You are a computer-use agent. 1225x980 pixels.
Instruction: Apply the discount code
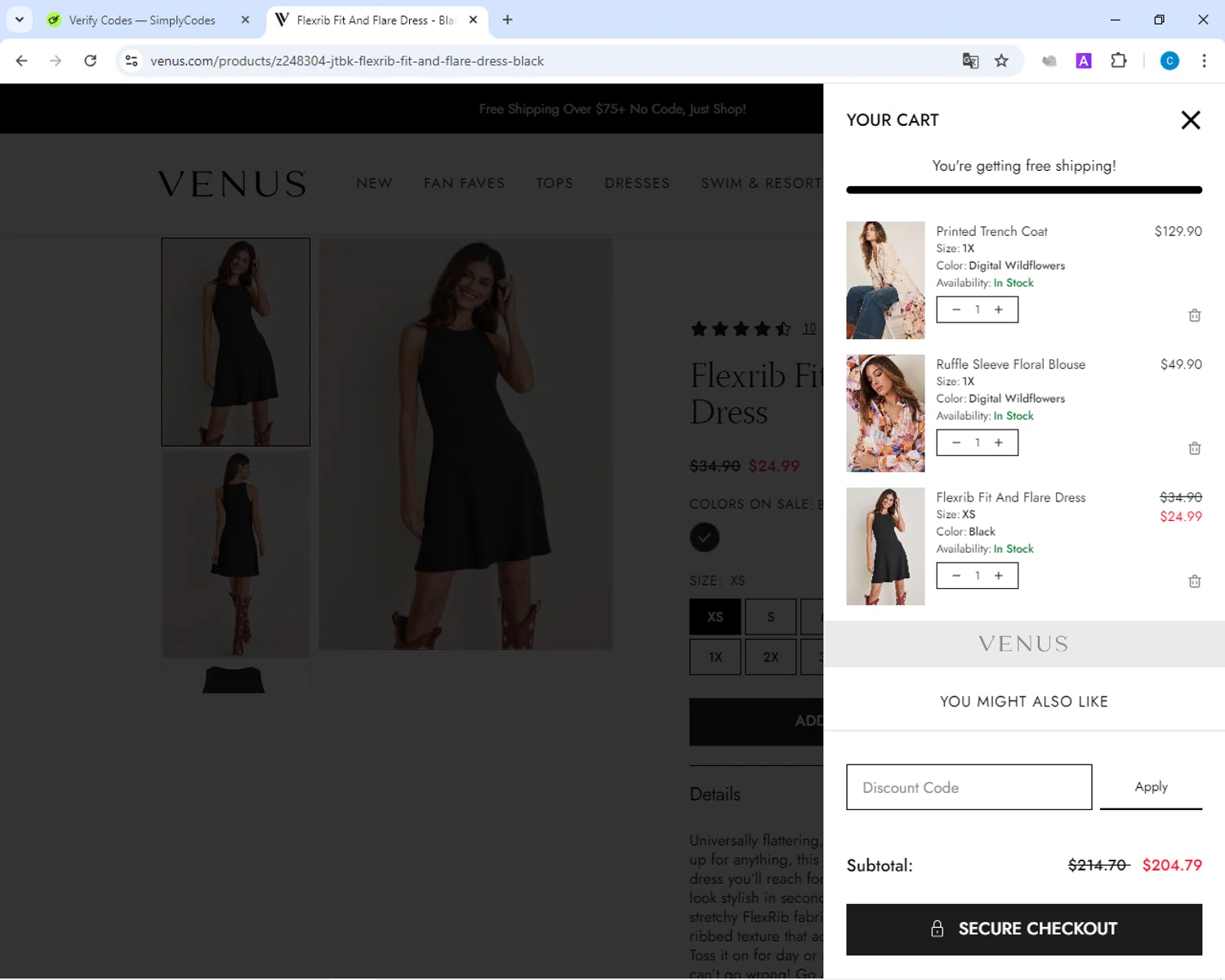(x=1151, y=786)
